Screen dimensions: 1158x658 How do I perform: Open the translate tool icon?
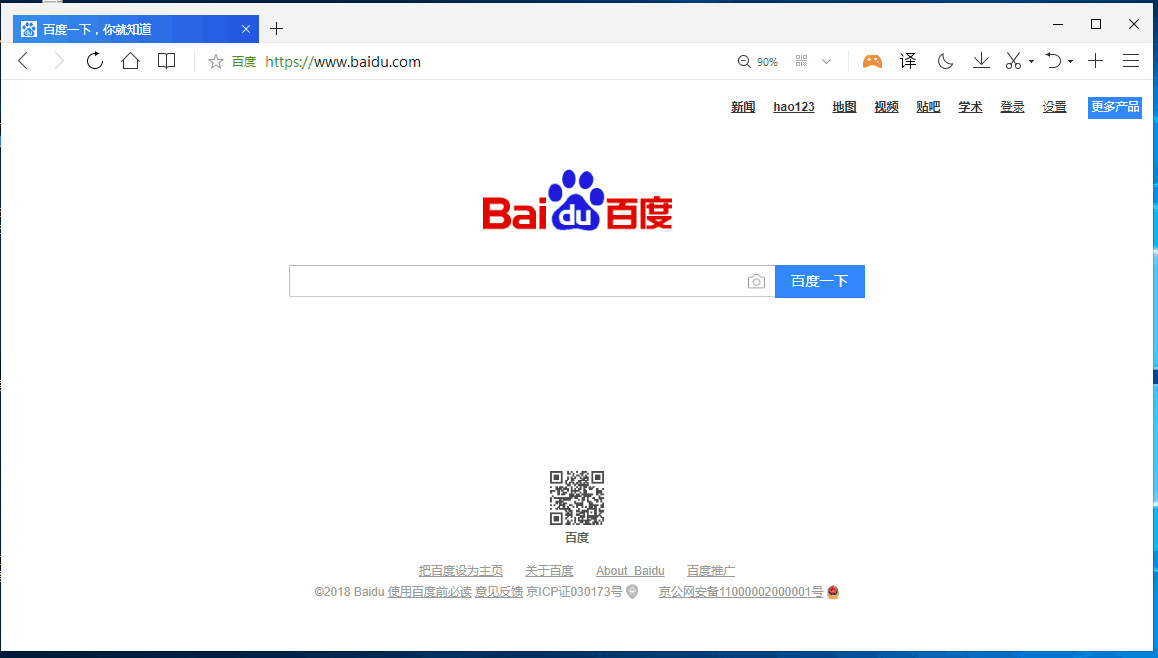click(x=908, y=61)
